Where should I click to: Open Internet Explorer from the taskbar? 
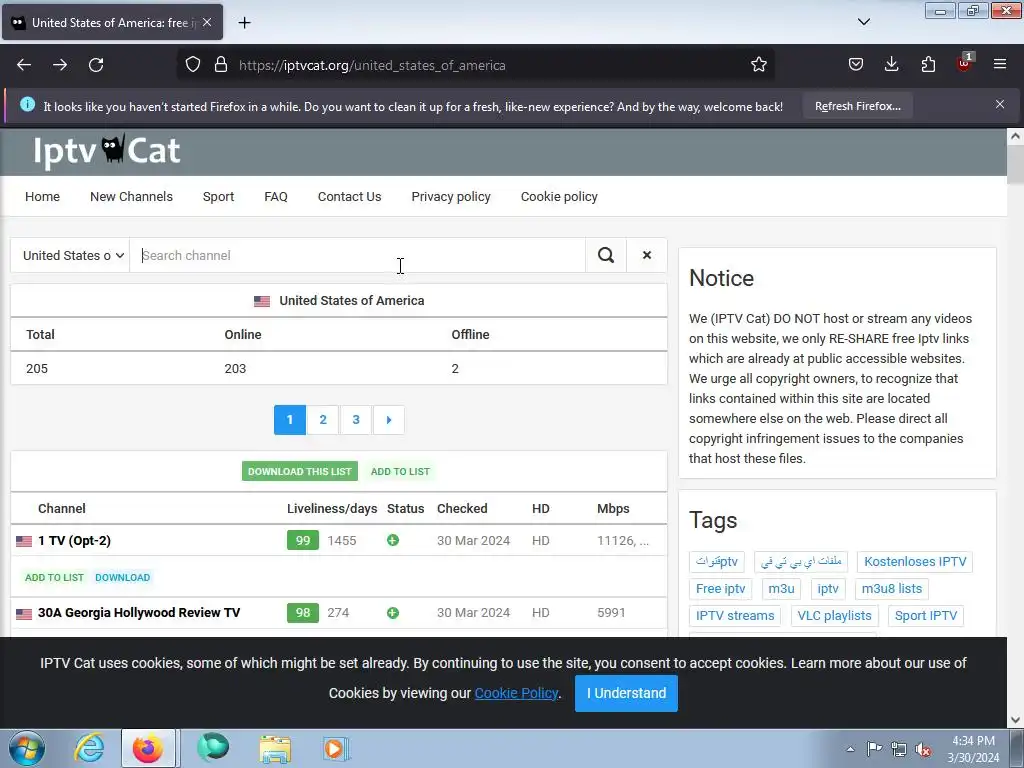pyautogui.click(x=89, y=748)
